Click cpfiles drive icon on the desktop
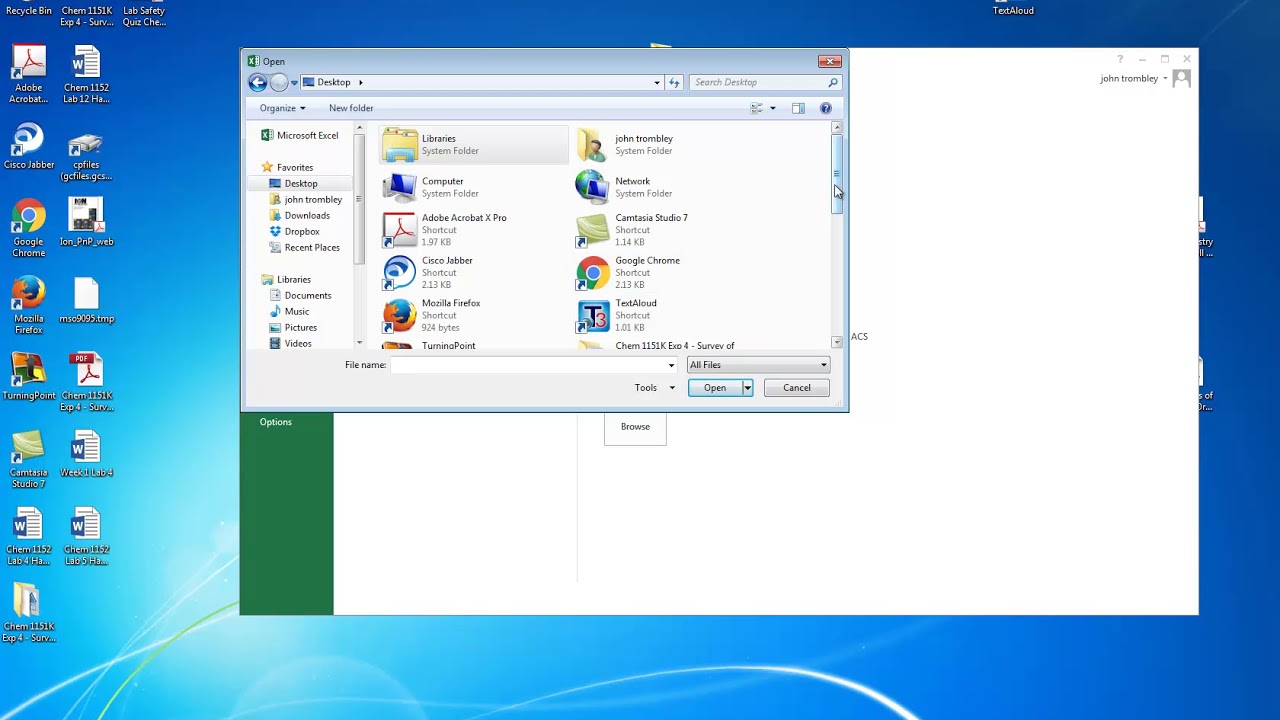Viewport: 1280px width, 720px height. [x=86, y=157]
